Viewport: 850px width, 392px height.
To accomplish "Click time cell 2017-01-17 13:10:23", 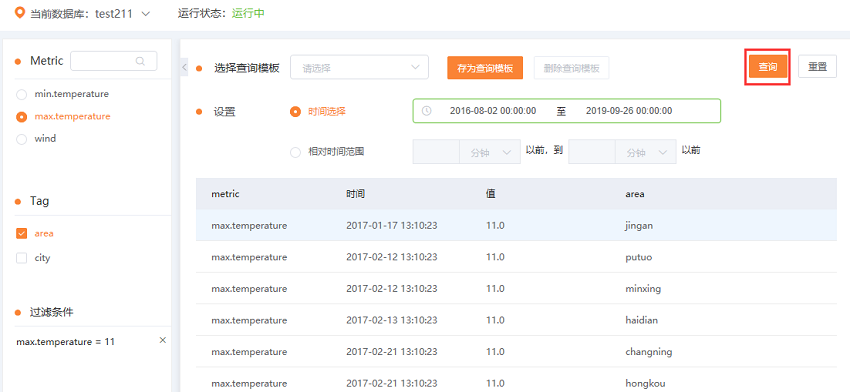I will pyautogui.click(x=392, y=226).
